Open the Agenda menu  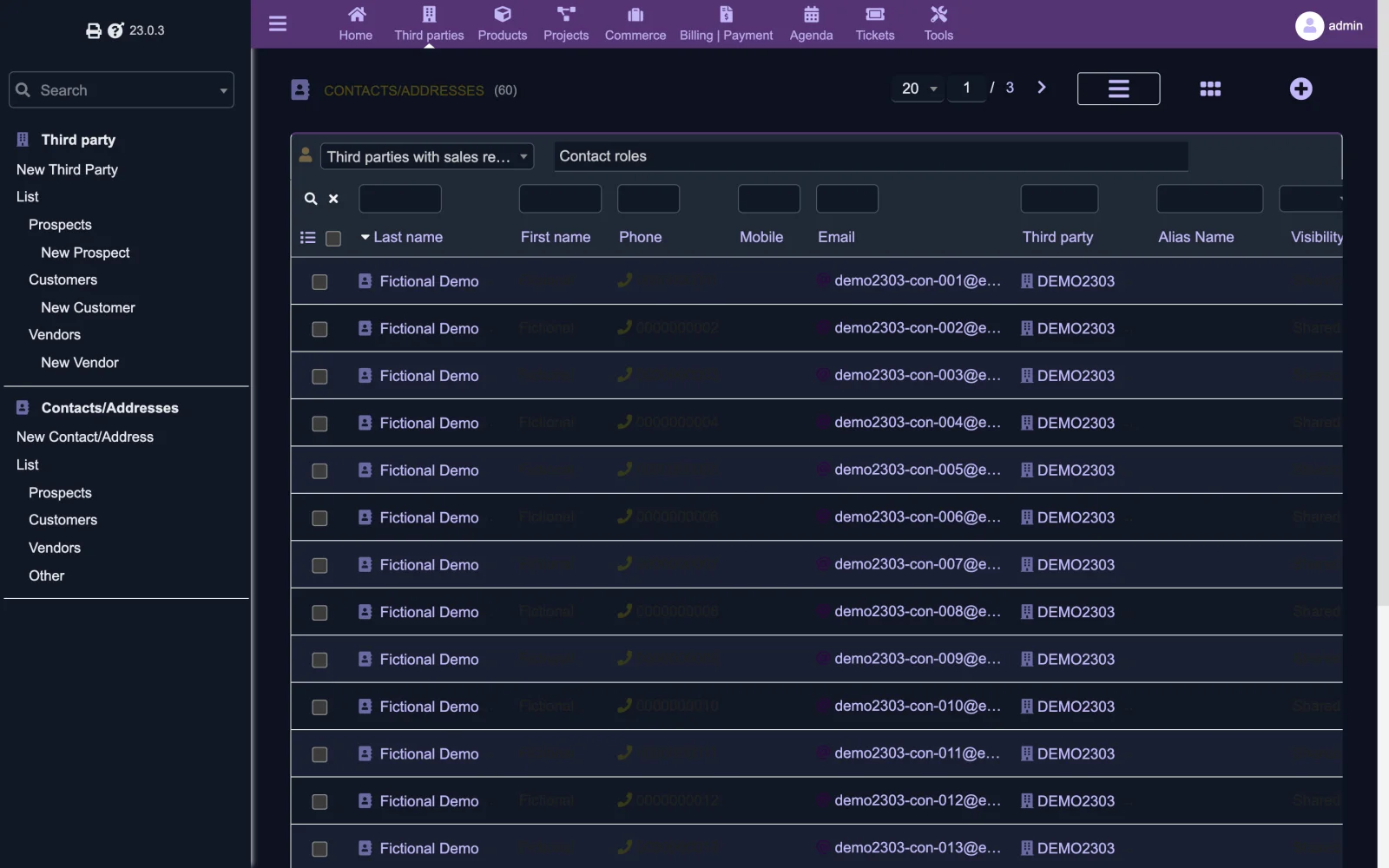click(811, 24)
